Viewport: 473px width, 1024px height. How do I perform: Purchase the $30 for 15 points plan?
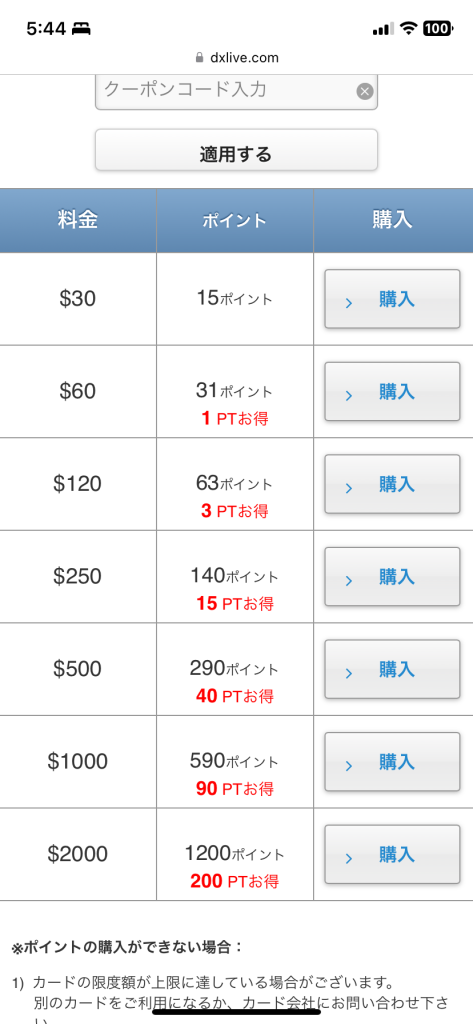(x=393, y=299)
